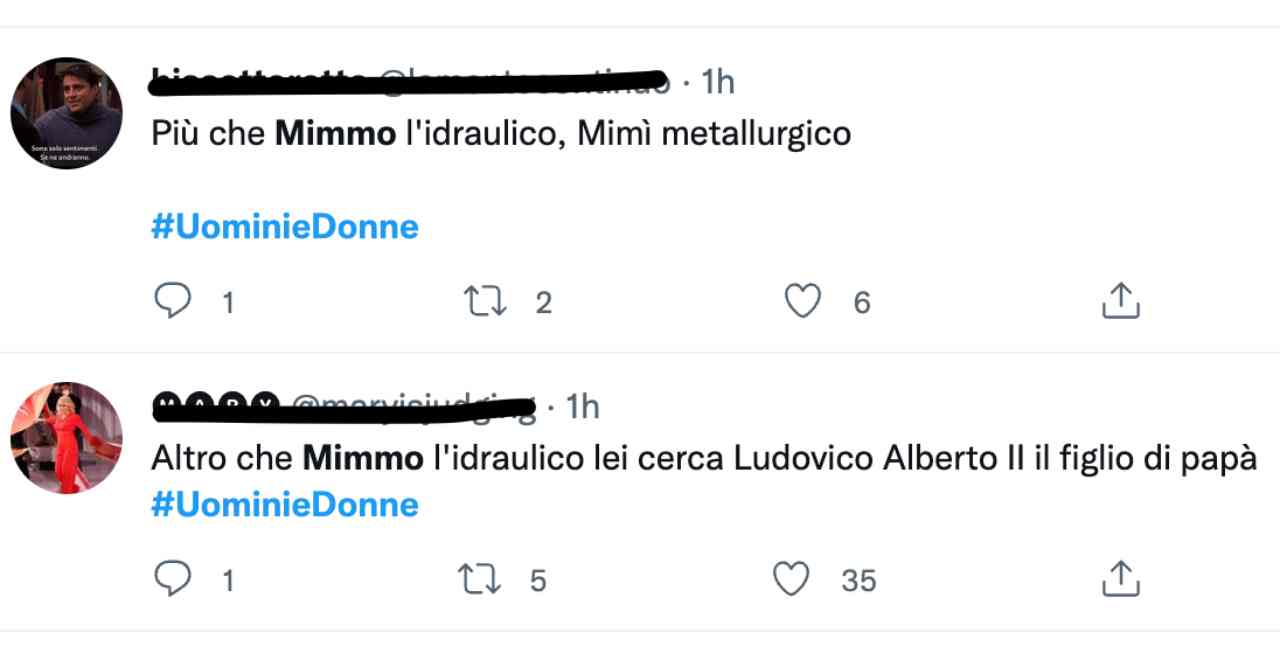Reply to the Ludovico Alberto II tweet
The height and width of the screenshot is (646, 1280).
point(172,579)
